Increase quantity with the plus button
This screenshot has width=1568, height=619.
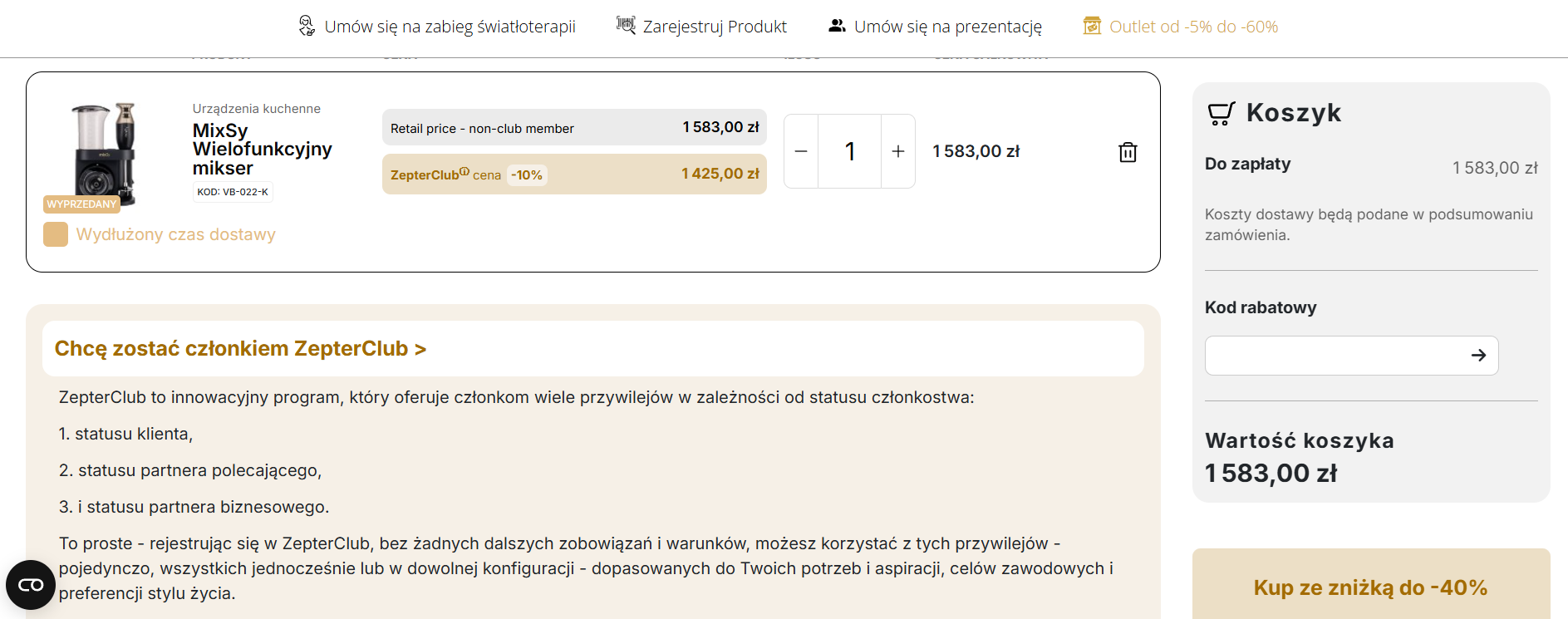click(x=898, y=151)
